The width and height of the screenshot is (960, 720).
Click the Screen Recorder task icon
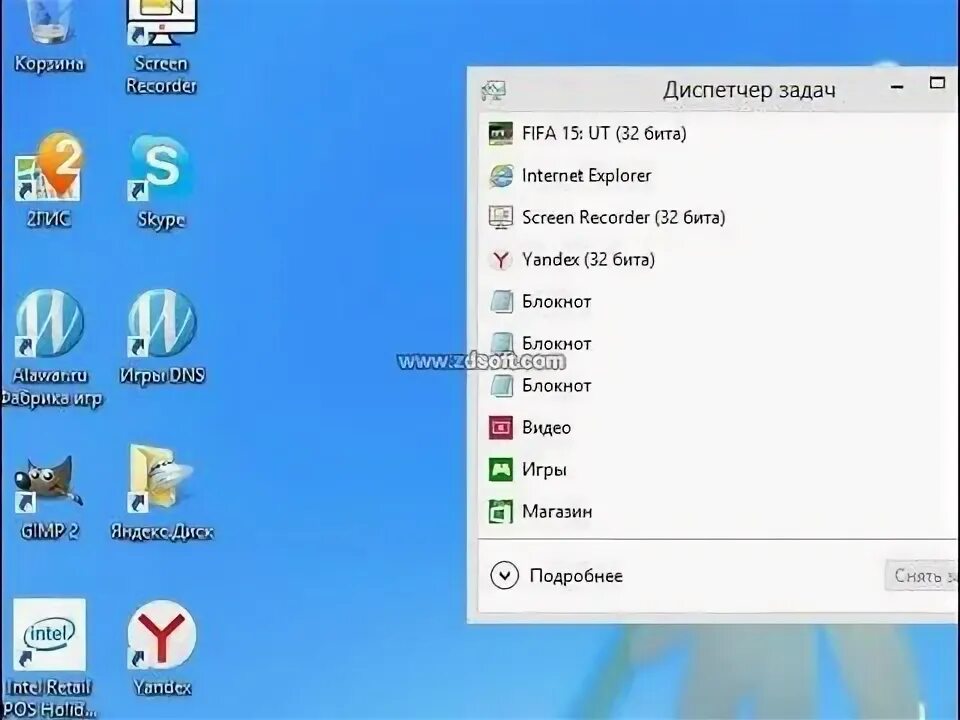[x=500, y=217]
